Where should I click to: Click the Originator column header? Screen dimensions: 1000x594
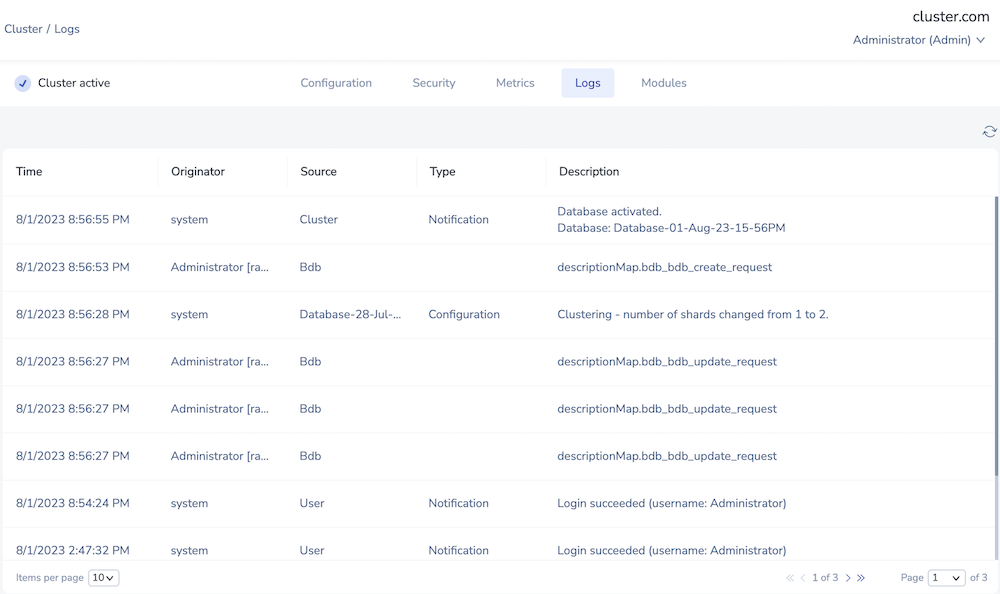198,172
